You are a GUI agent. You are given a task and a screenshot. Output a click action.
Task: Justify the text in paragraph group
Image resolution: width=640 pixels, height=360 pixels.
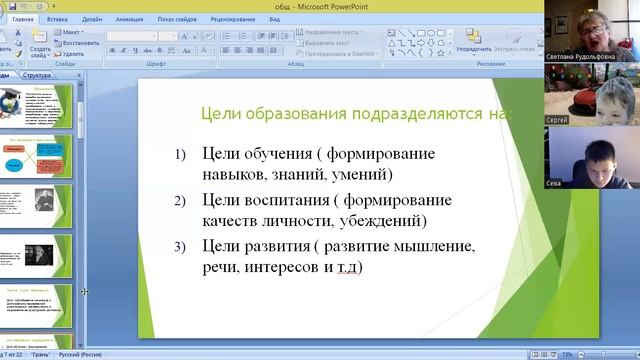point(260,50)
